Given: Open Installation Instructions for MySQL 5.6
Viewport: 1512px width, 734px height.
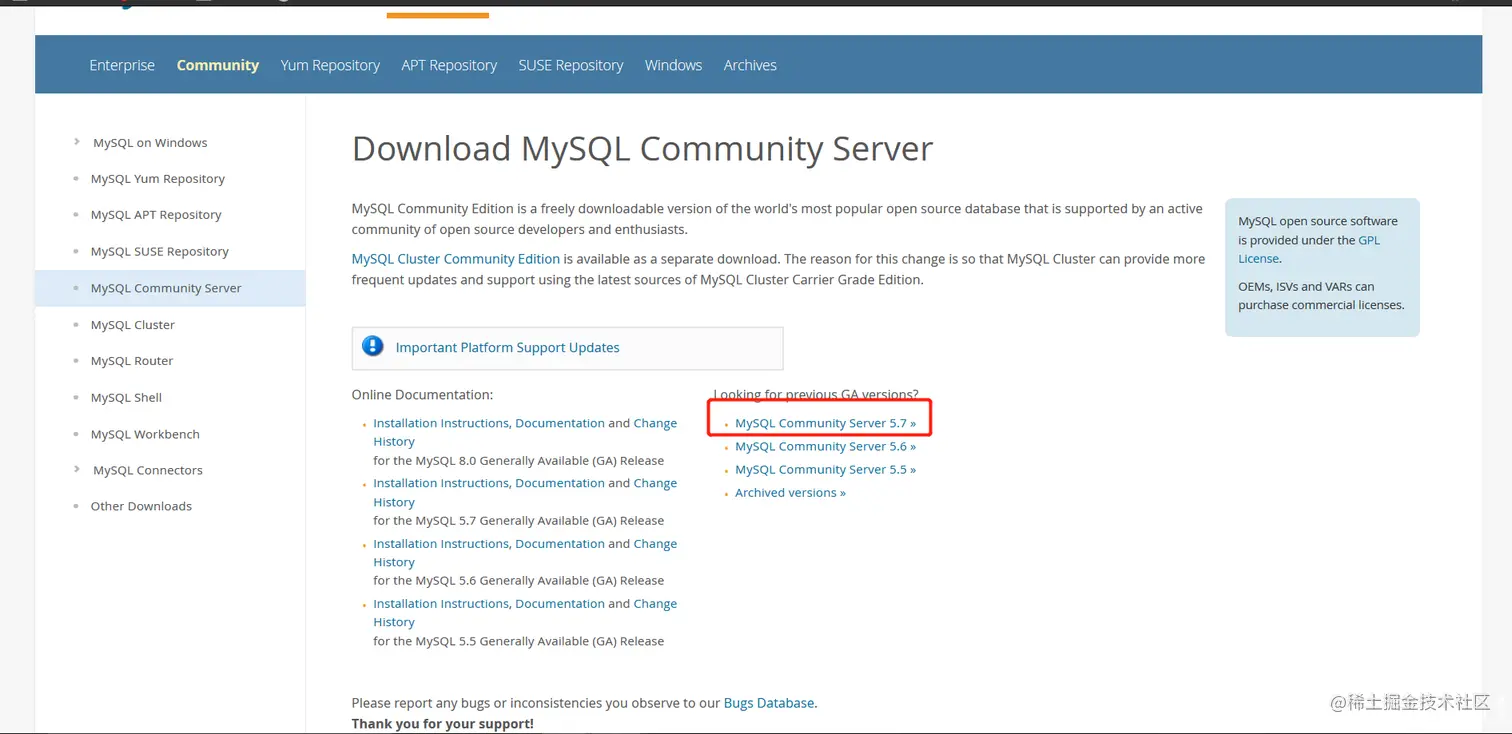Looking at the screenshot, I should pyautogui.click(x=441, y=544).
